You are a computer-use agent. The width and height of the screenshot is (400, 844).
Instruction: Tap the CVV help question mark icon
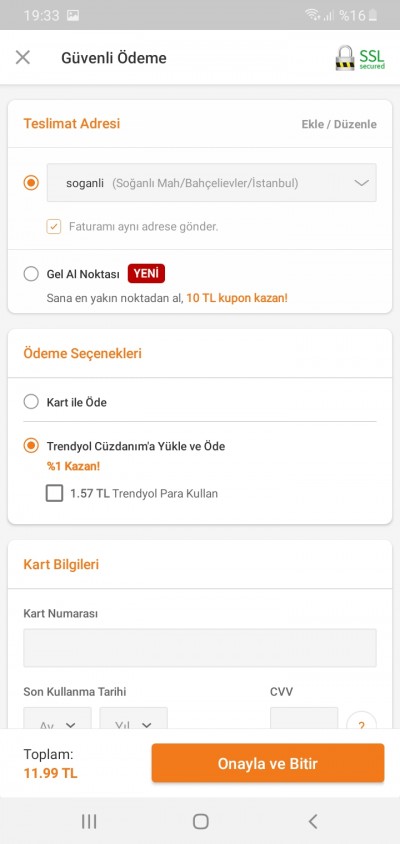point(361,720)
